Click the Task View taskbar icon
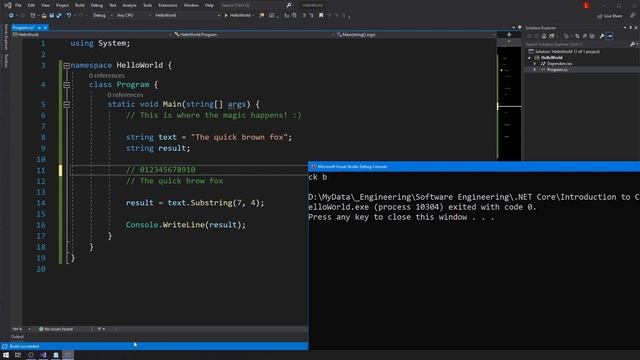 (18, 355)
